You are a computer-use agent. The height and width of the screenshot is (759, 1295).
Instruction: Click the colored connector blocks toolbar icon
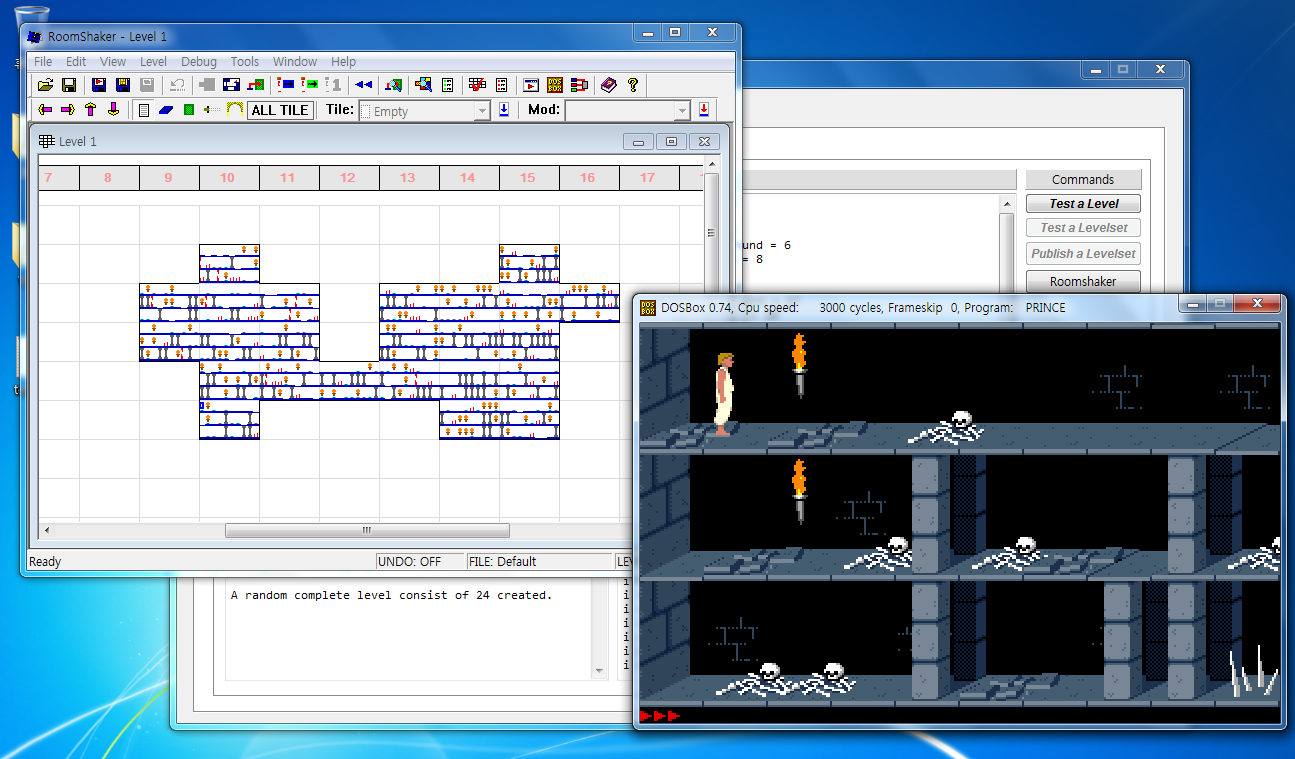[x=578, y=85]
